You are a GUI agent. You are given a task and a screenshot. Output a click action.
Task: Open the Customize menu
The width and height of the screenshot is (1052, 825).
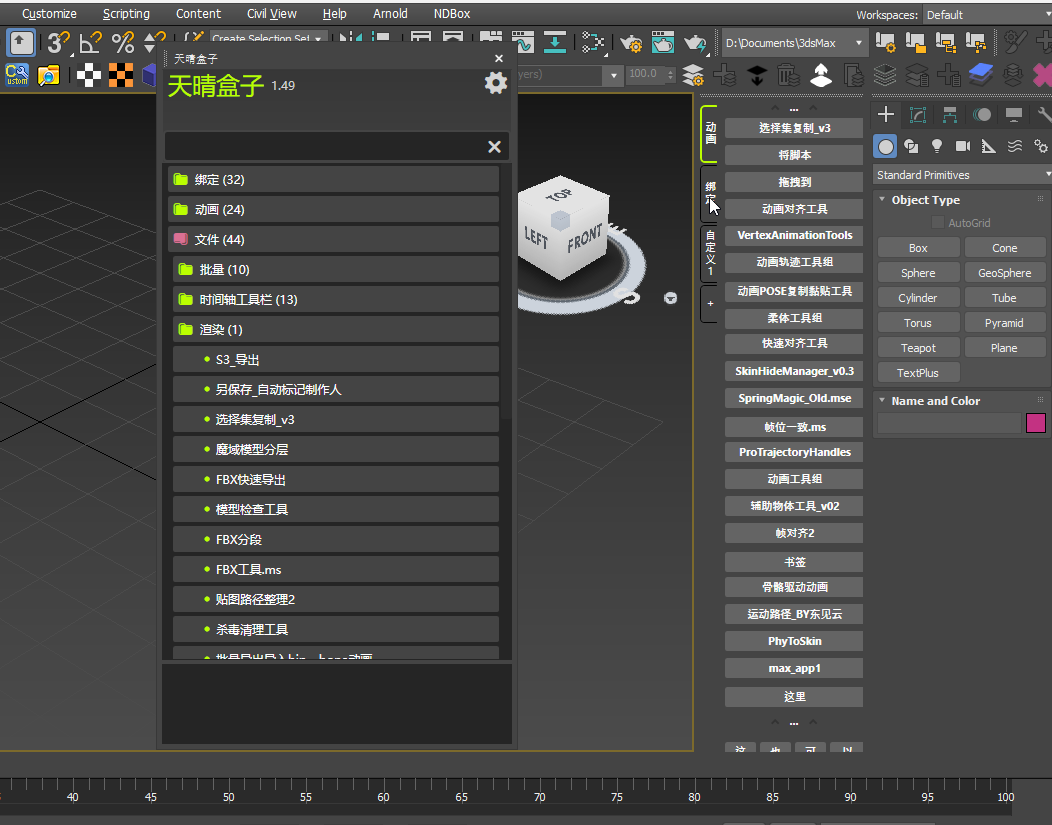point(49,13)
